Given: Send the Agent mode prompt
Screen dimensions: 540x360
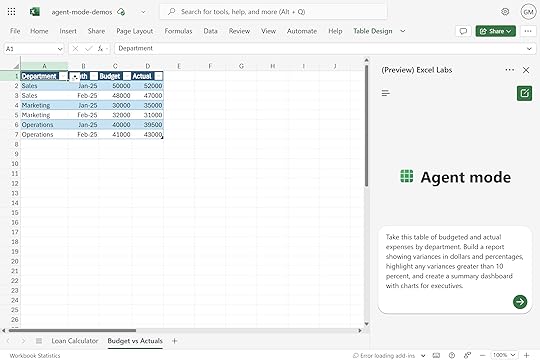Looking at the screenshot, I should pos(520,302).
